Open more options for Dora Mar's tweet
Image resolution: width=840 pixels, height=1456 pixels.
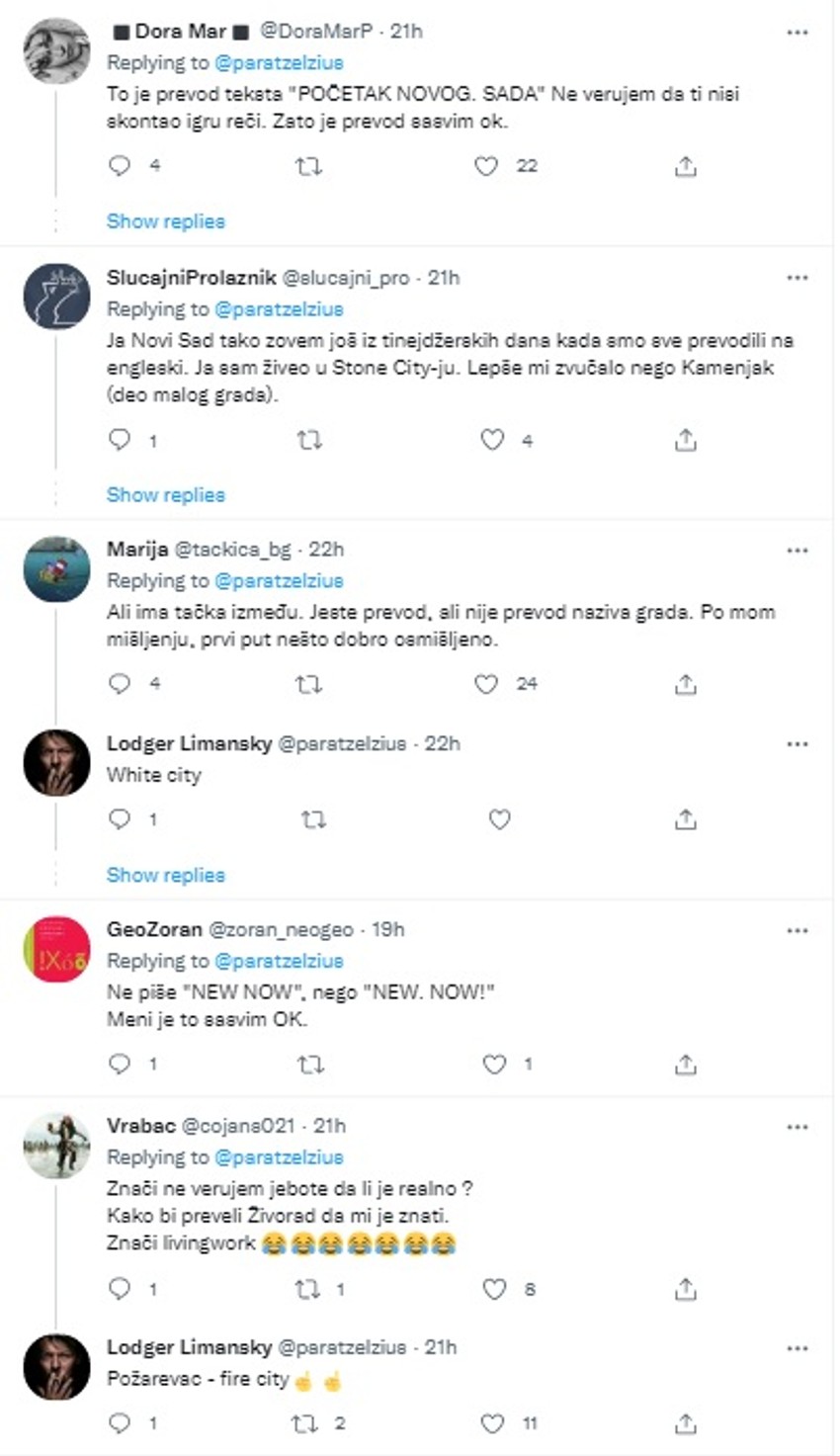click(798, 33)
